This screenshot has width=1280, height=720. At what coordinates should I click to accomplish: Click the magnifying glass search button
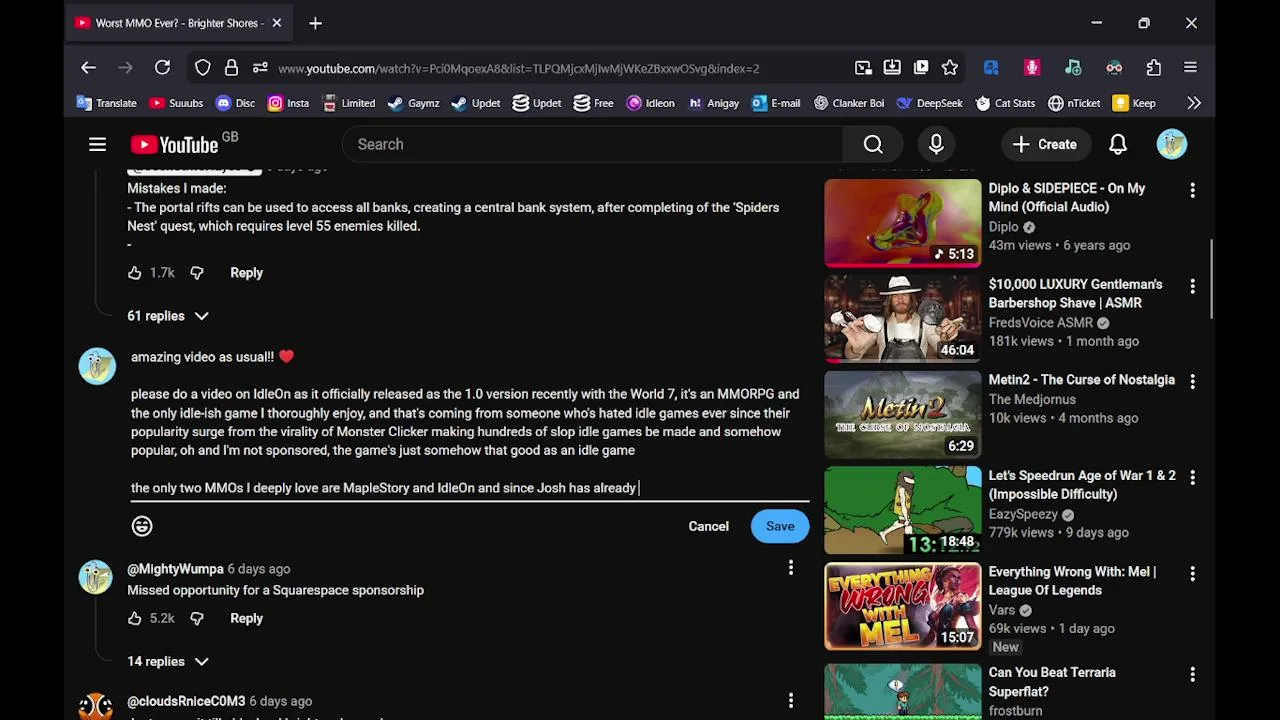pos(873,144)
